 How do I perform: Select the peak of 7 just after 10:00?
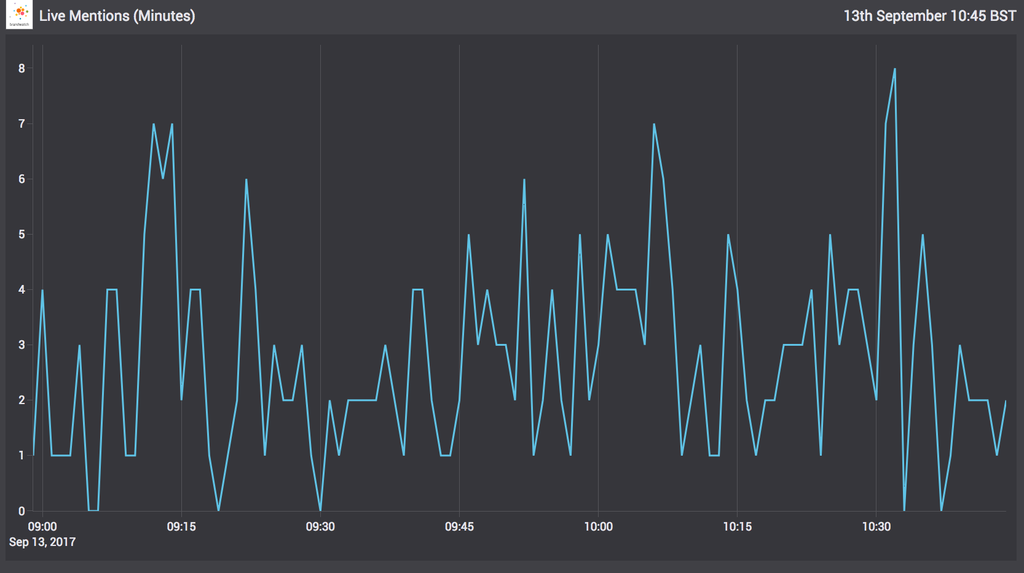(654, 124)
